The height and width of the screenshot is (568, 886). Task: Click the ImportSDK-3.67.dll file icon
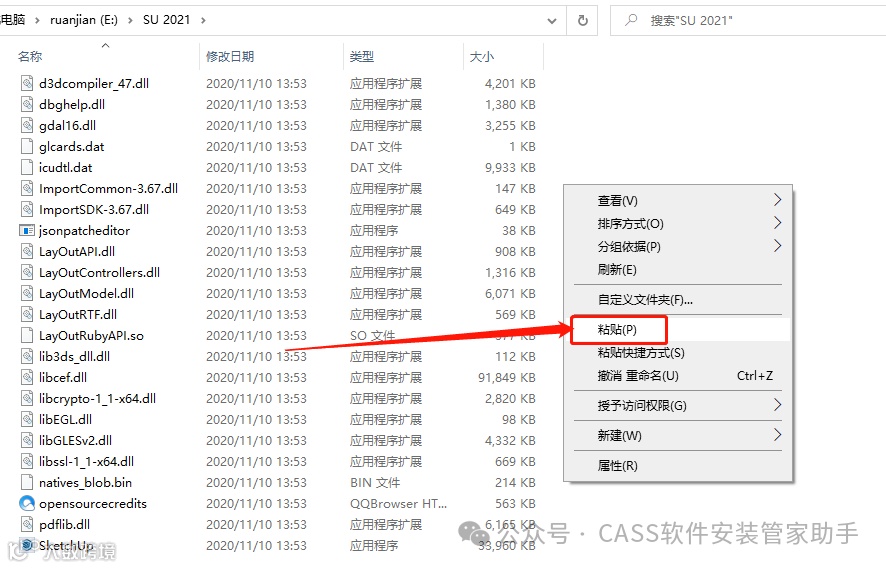[x=27, y=210]
